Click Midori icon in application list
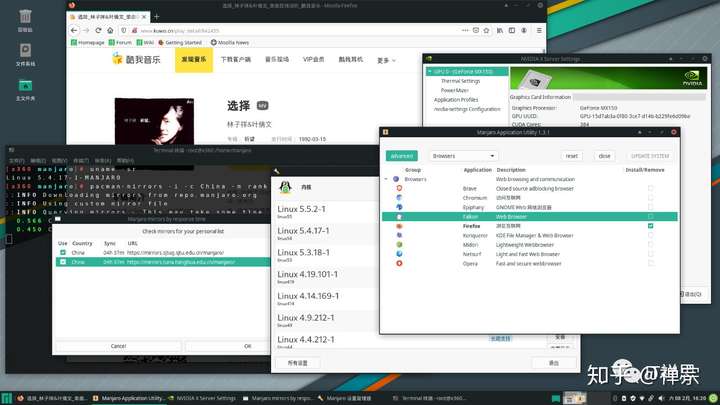 tap(399, 245)
